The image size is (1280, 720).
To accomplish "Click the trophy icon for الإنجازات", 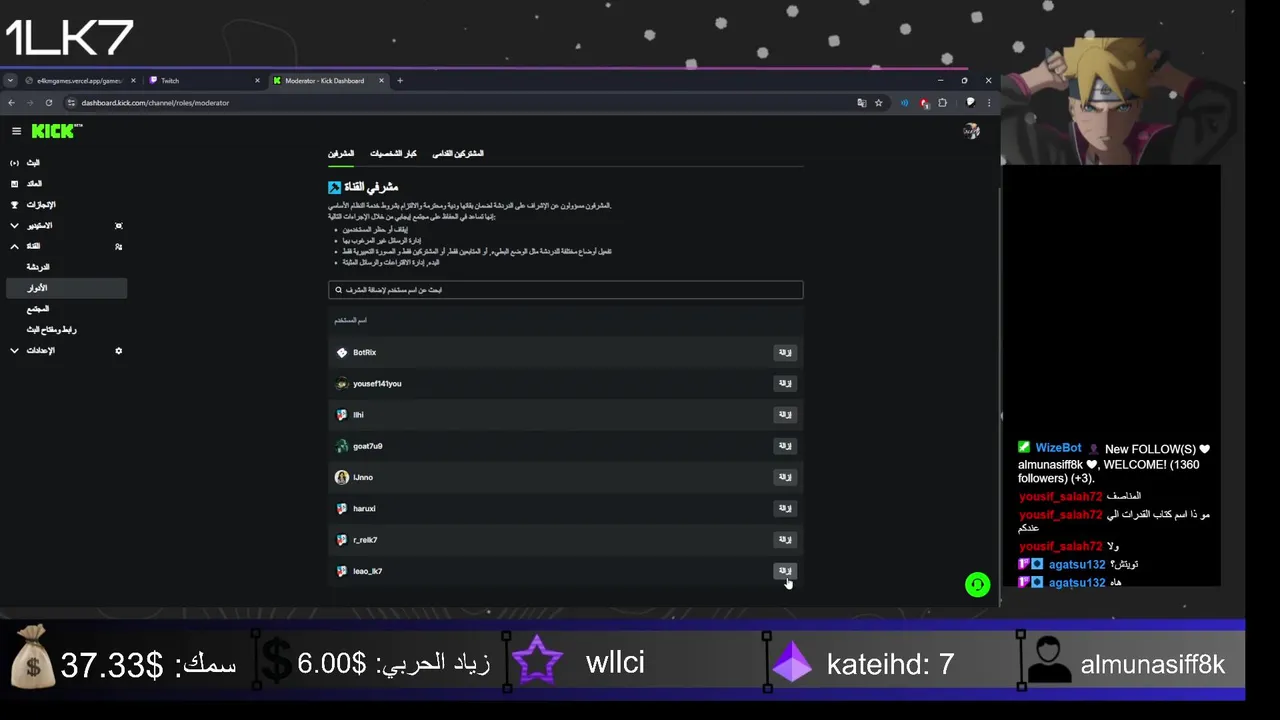I will (14, 204).
